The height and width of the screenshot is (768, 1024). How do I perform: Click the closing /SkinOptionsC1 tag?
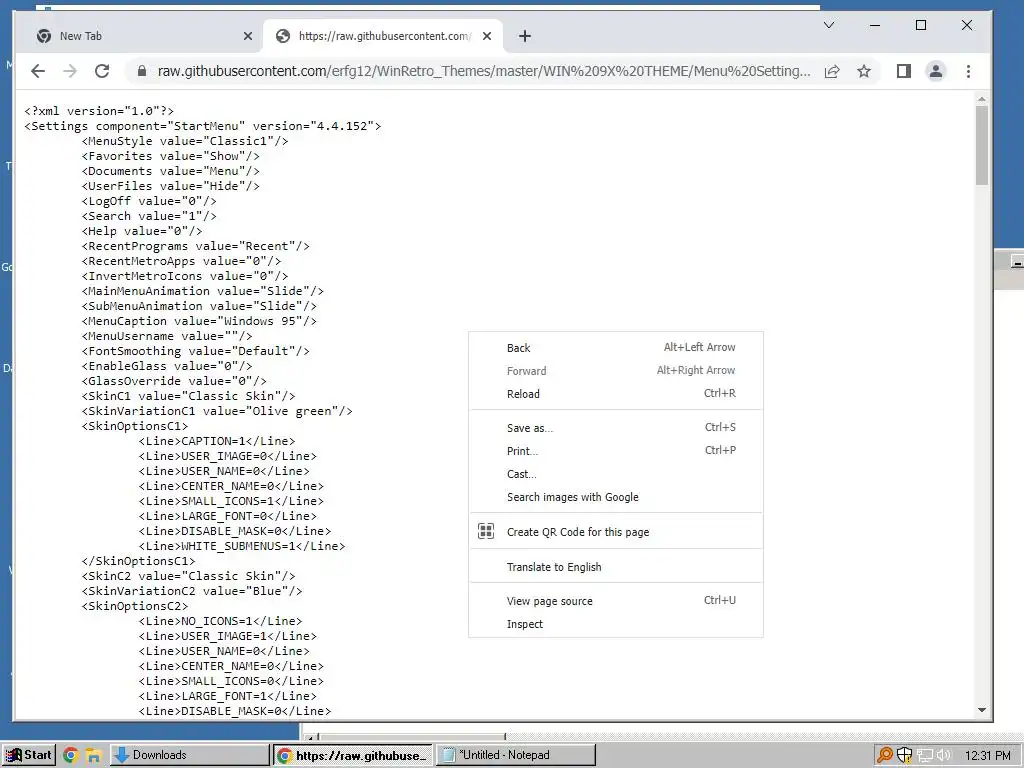tap(138, 561)
